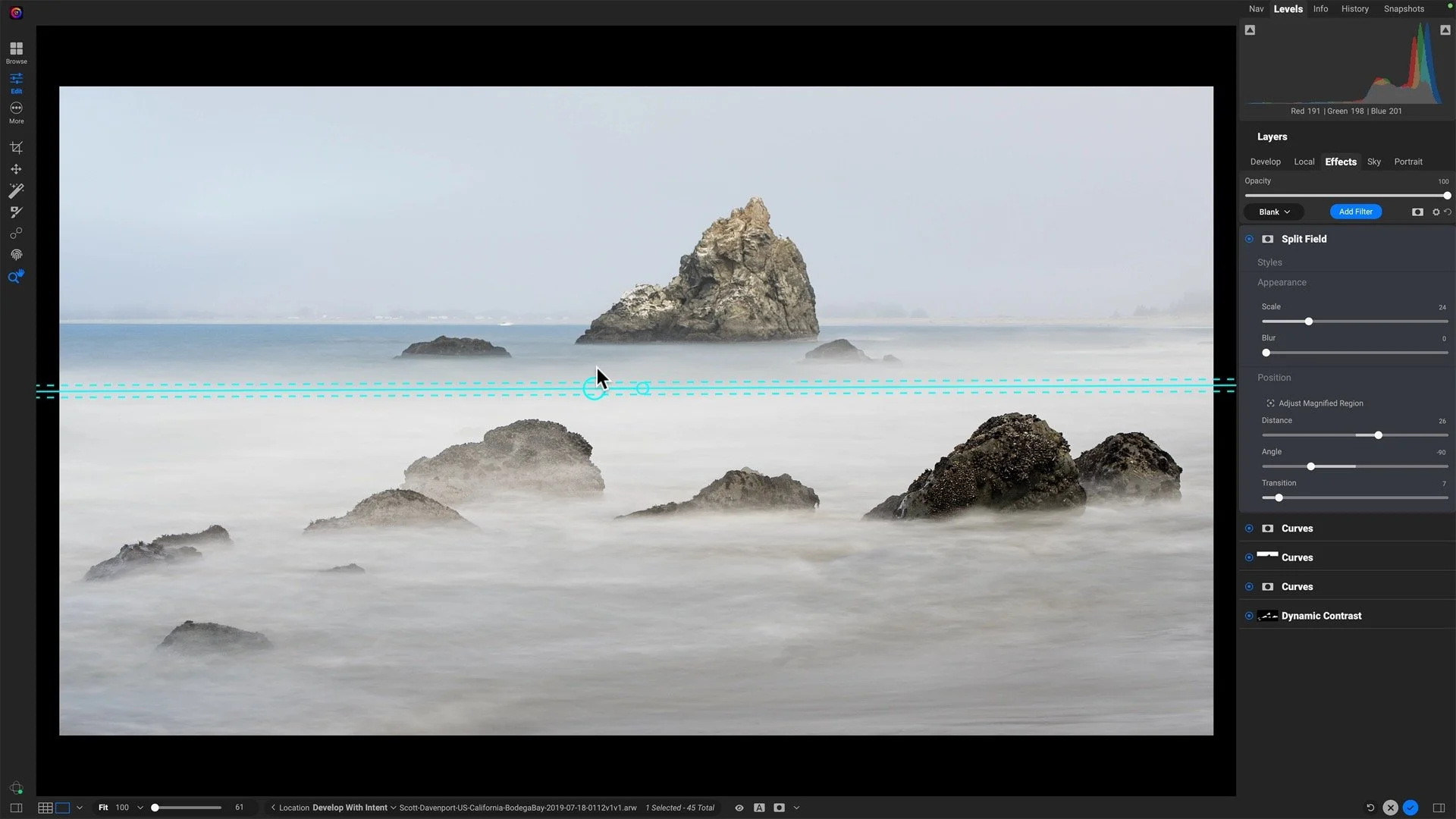Switch to the Develop tab
The image size is (1456, 819).
1265,162
